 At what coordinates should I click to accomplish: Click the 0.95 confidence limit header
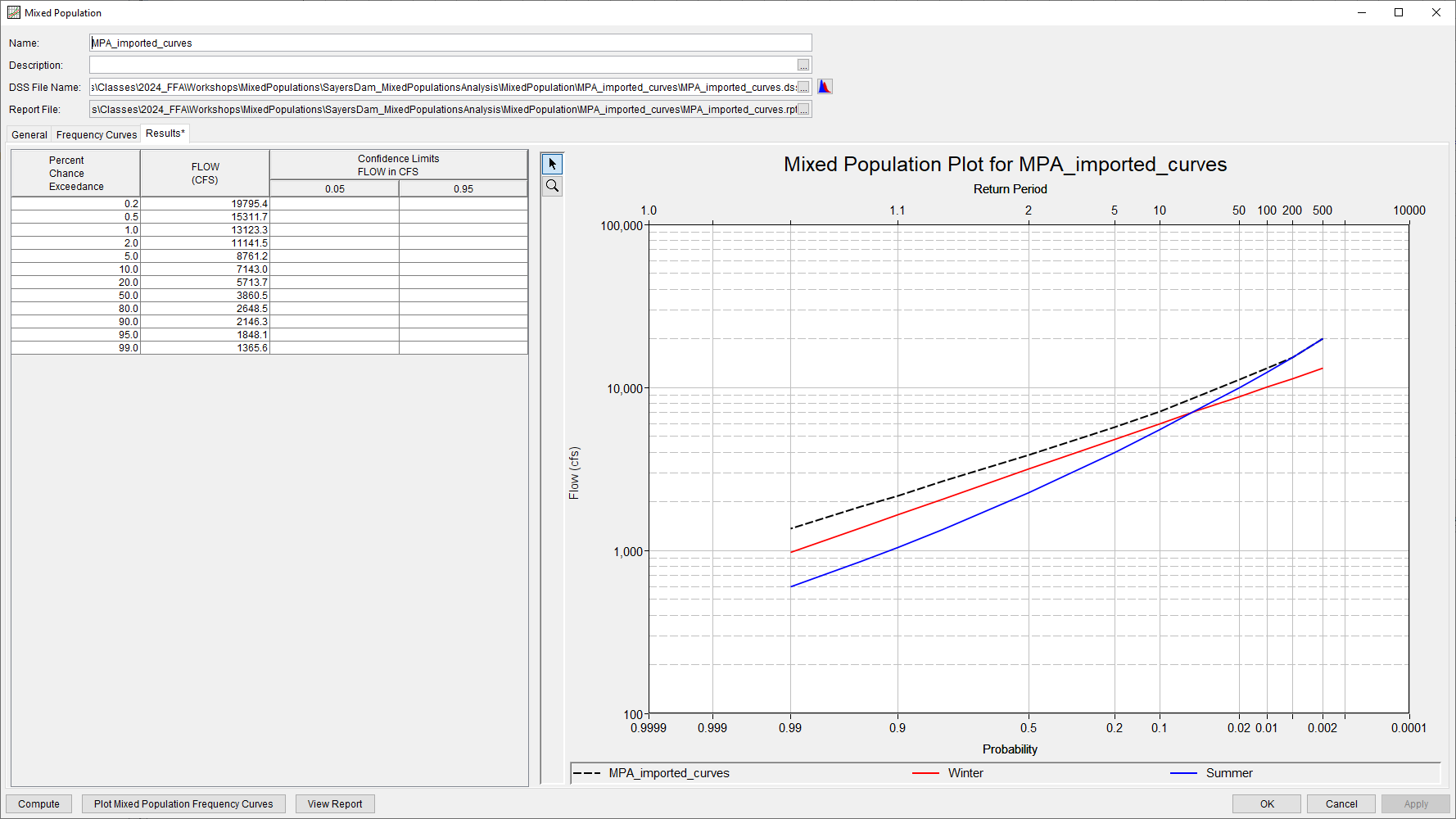point(463,189)
